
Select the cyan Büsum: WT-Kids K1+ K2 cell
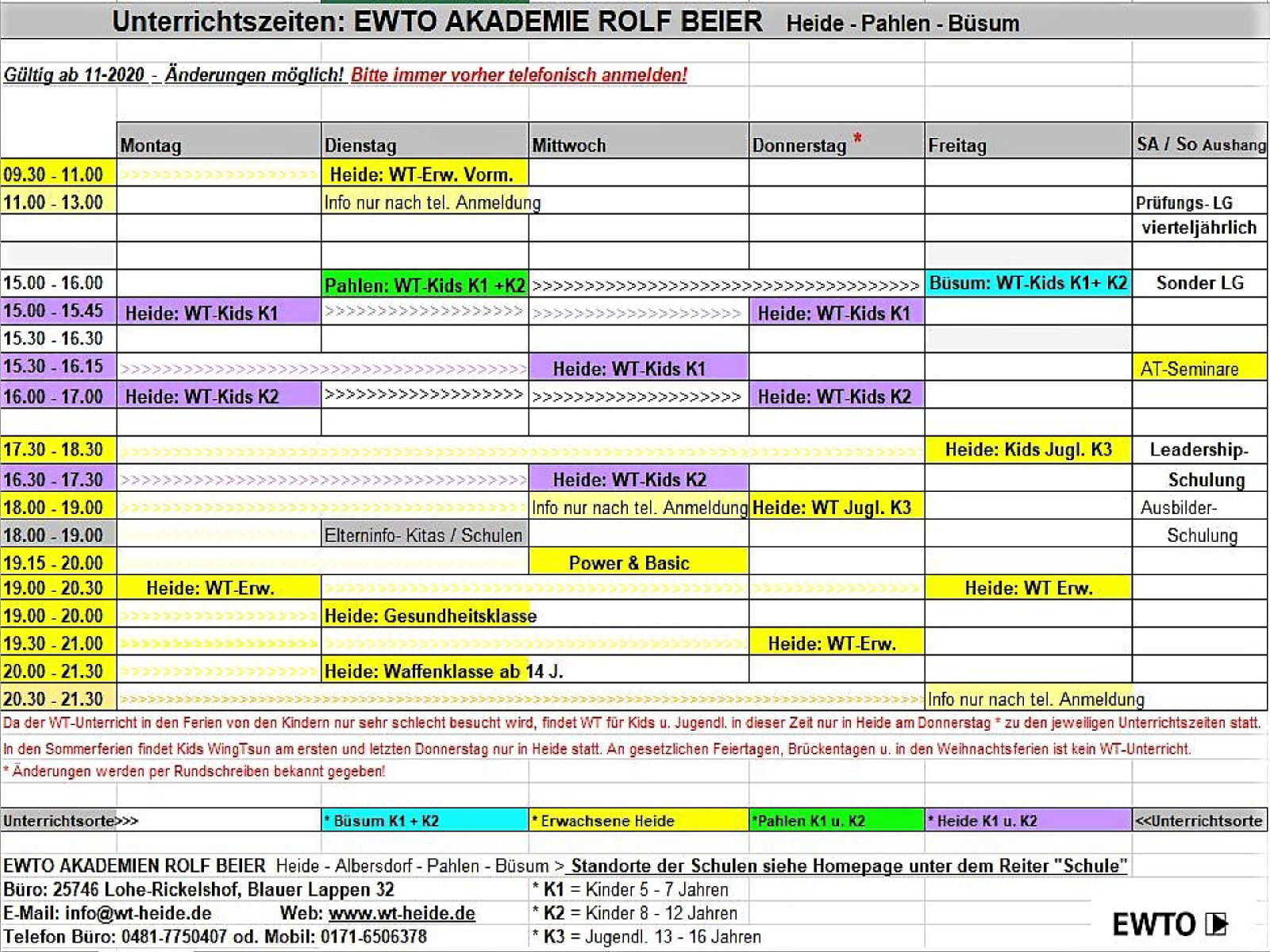pos(1029,282)
